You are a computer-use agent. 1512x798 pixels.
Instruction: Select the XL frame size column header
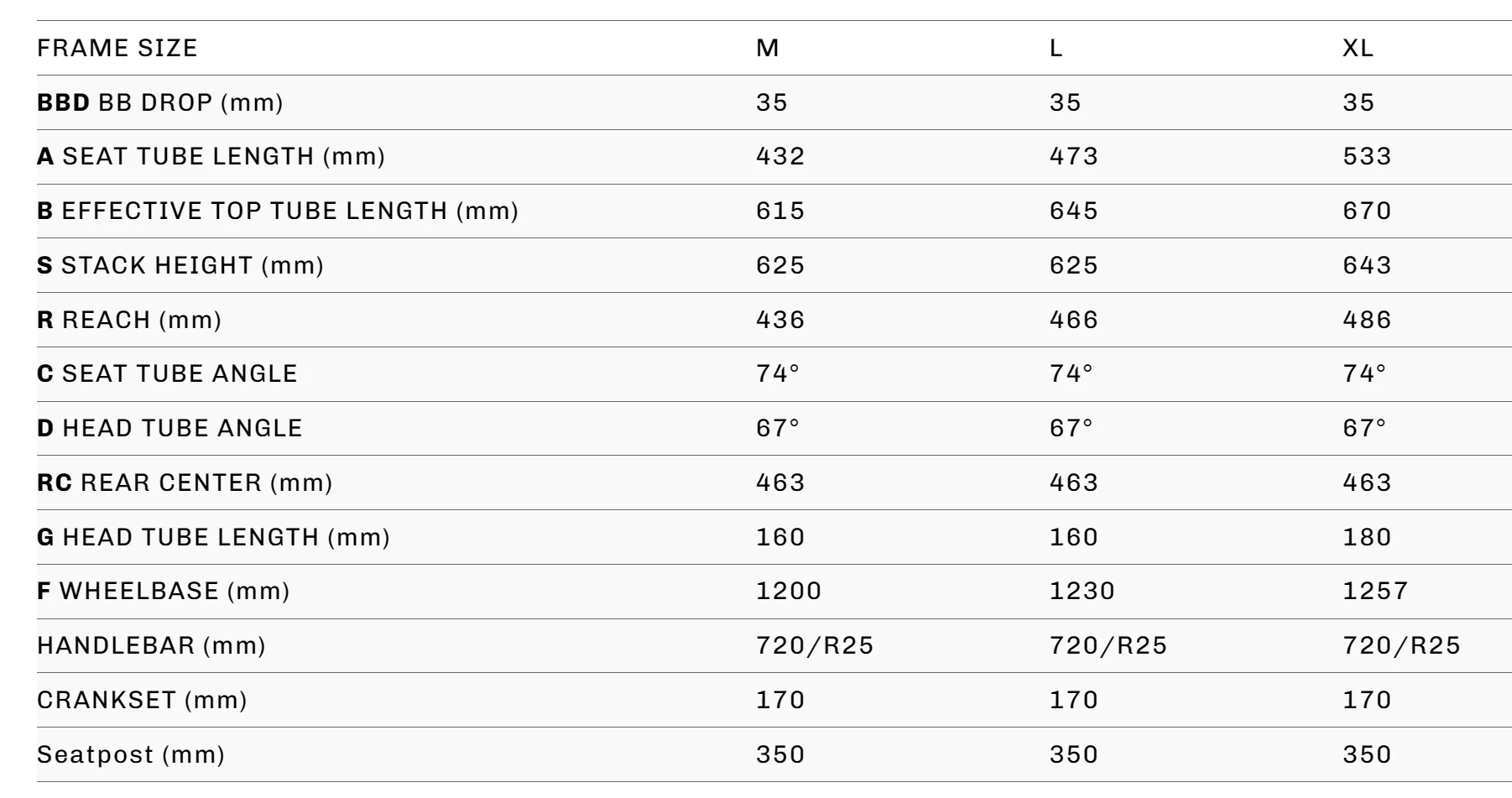pyautogui.click(x=1358, y=48)
